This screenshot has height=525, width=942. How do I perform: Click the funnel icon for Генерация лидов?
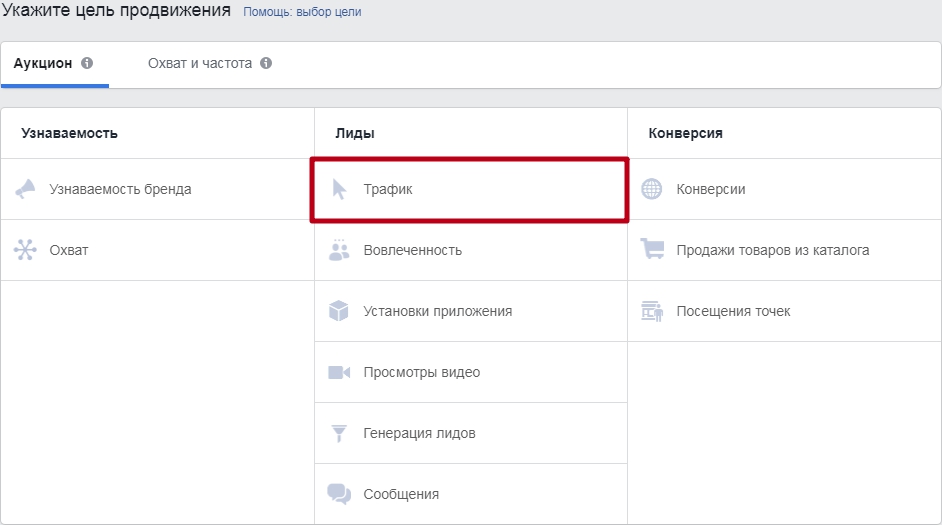tap(339, 433)
